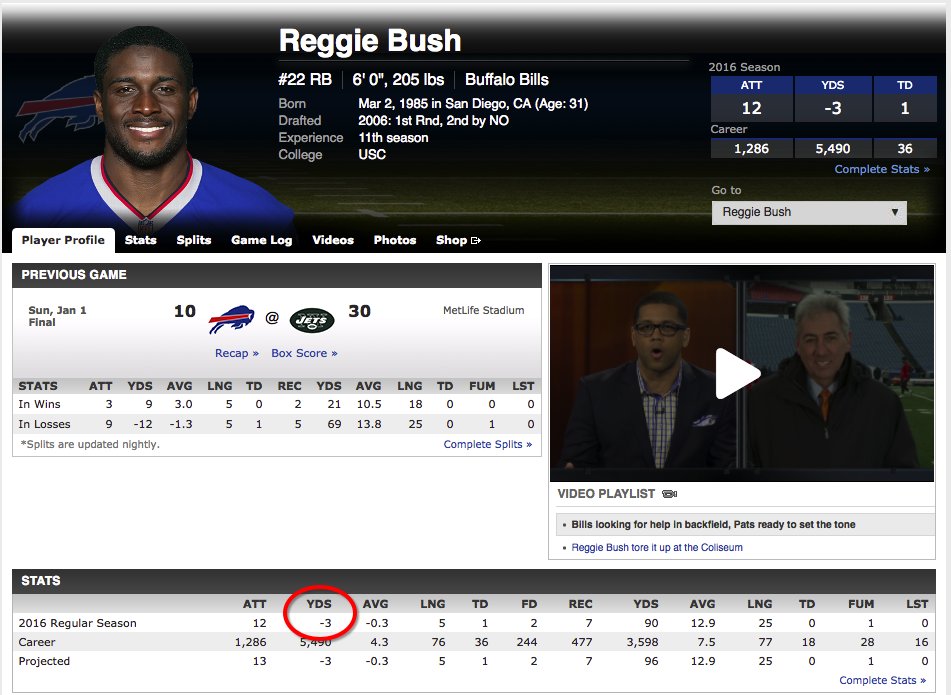
Task: Click the 'Sun, Jan 1 Final' game date
Action: tap(58, 316)
